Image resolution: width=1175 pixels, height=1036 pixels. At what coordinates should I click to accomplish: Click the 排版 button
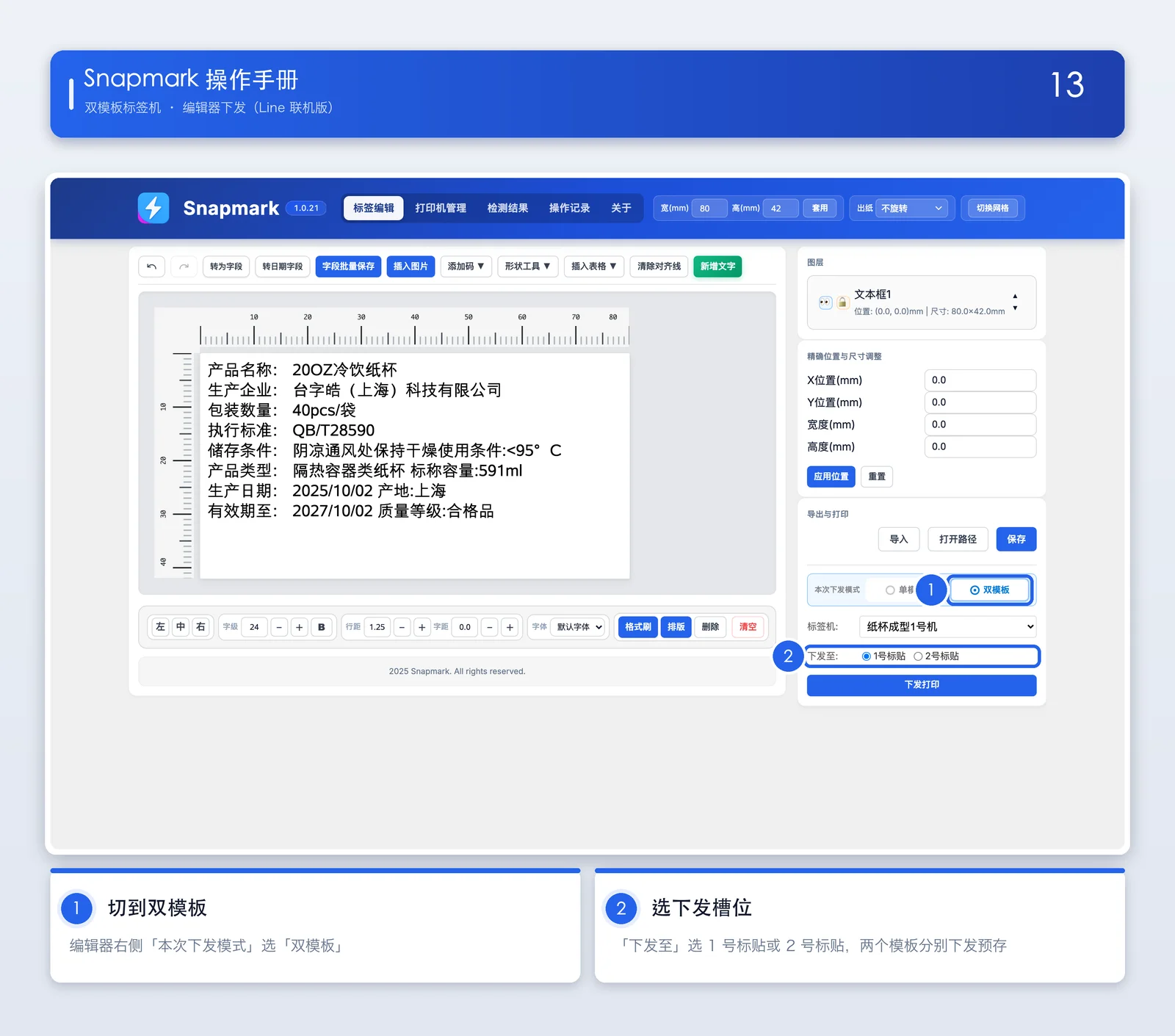[676, 627]
